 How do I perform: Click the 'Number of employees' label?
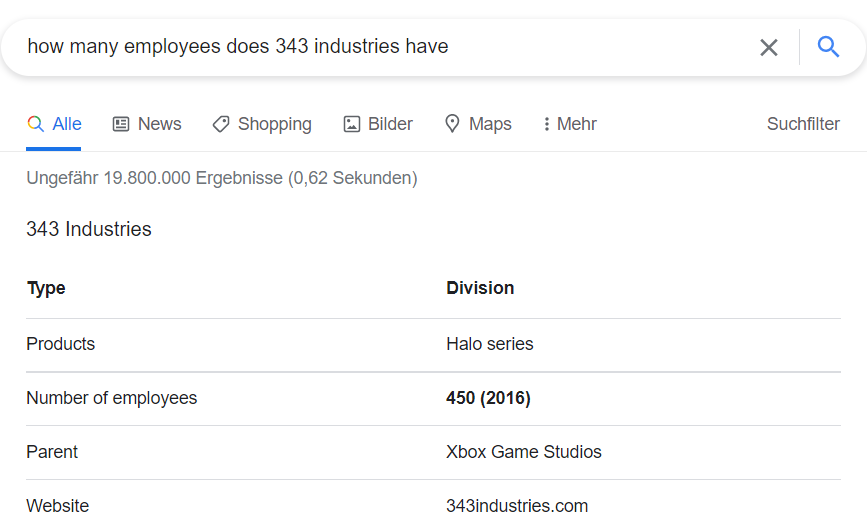pyautogui.click(x=112, y=398)
